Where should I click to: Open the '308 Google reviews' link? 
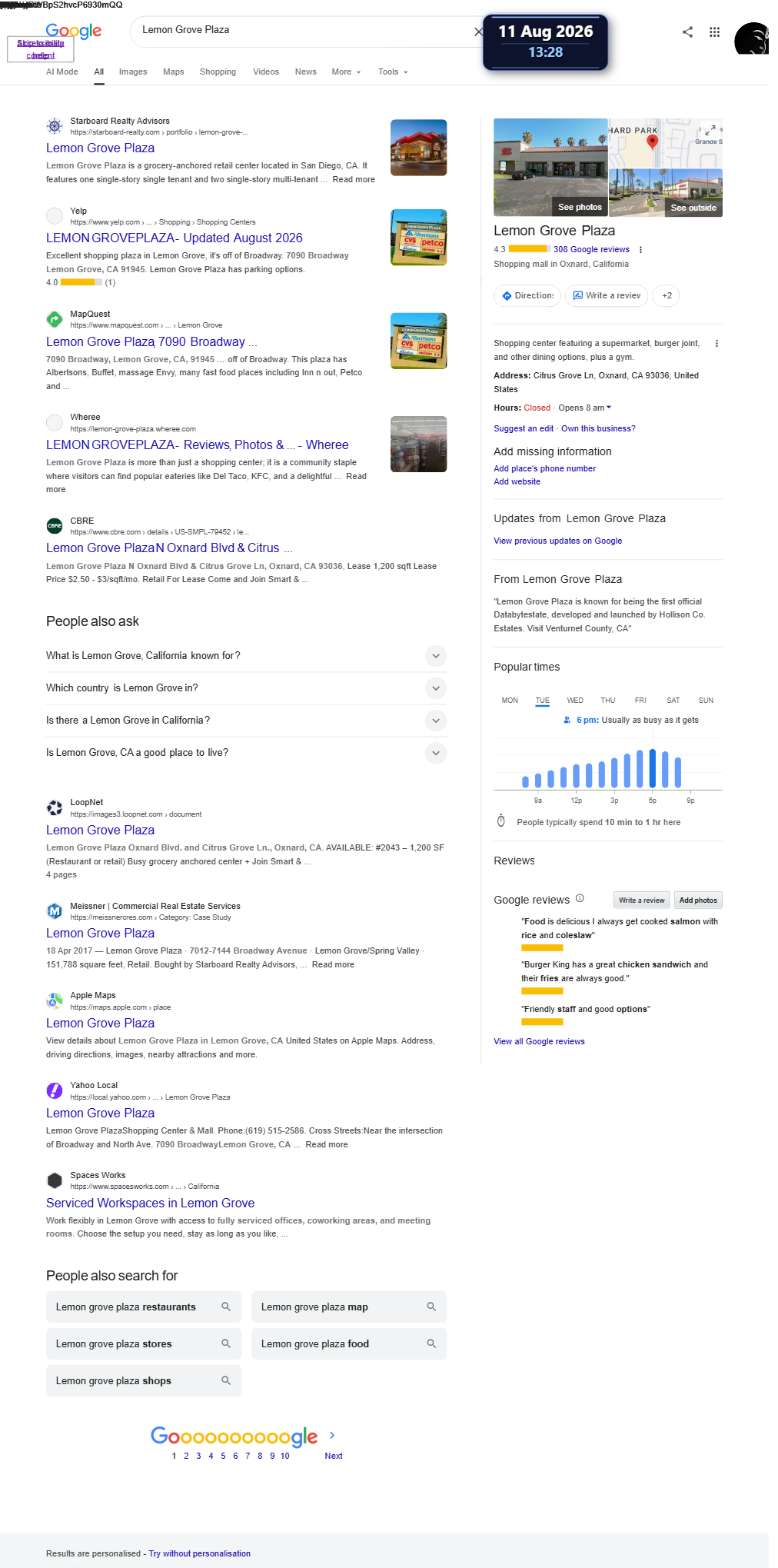(591, 249)
